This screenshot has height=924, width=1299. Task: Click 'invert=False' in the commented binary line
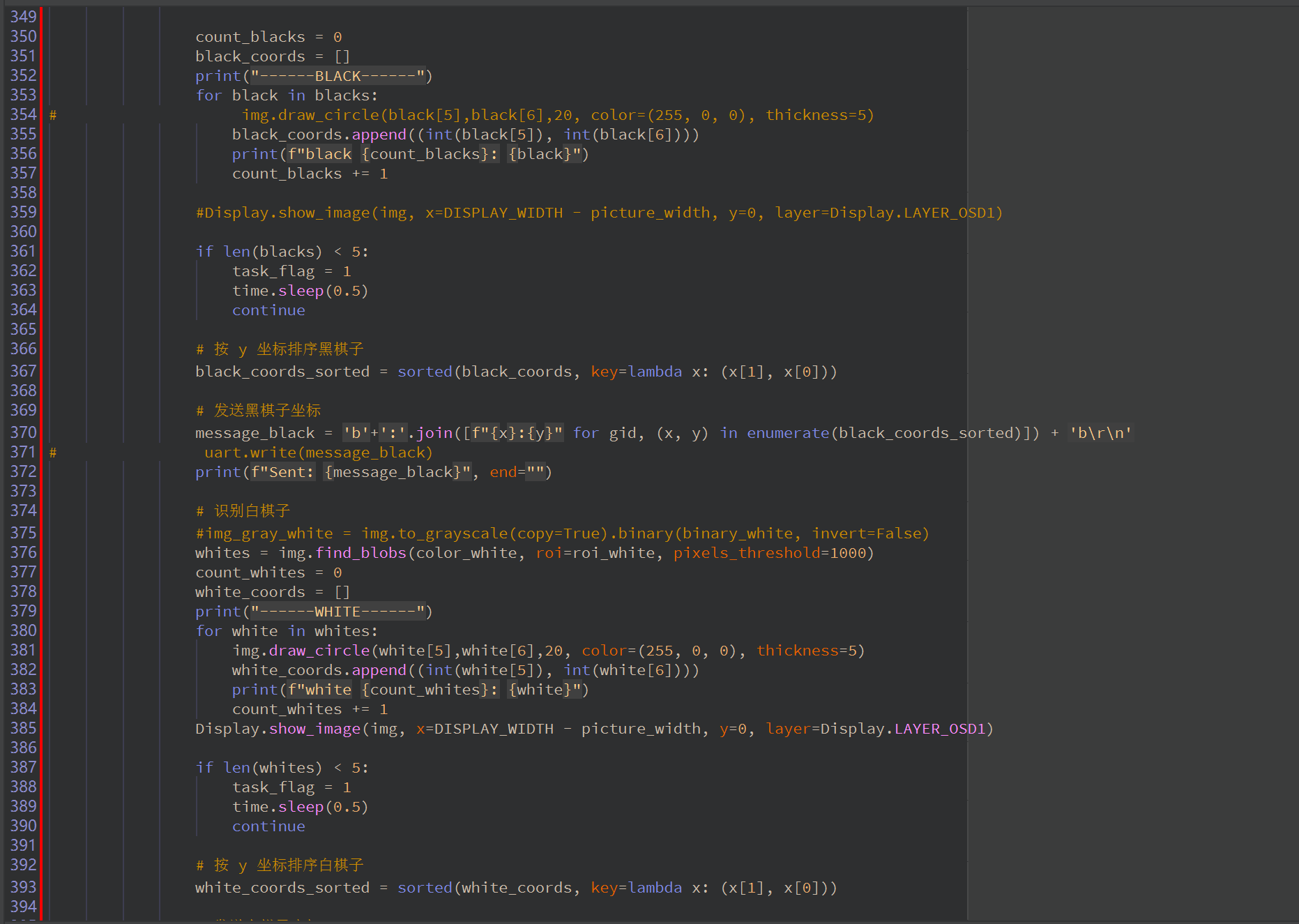pos(867,533)
